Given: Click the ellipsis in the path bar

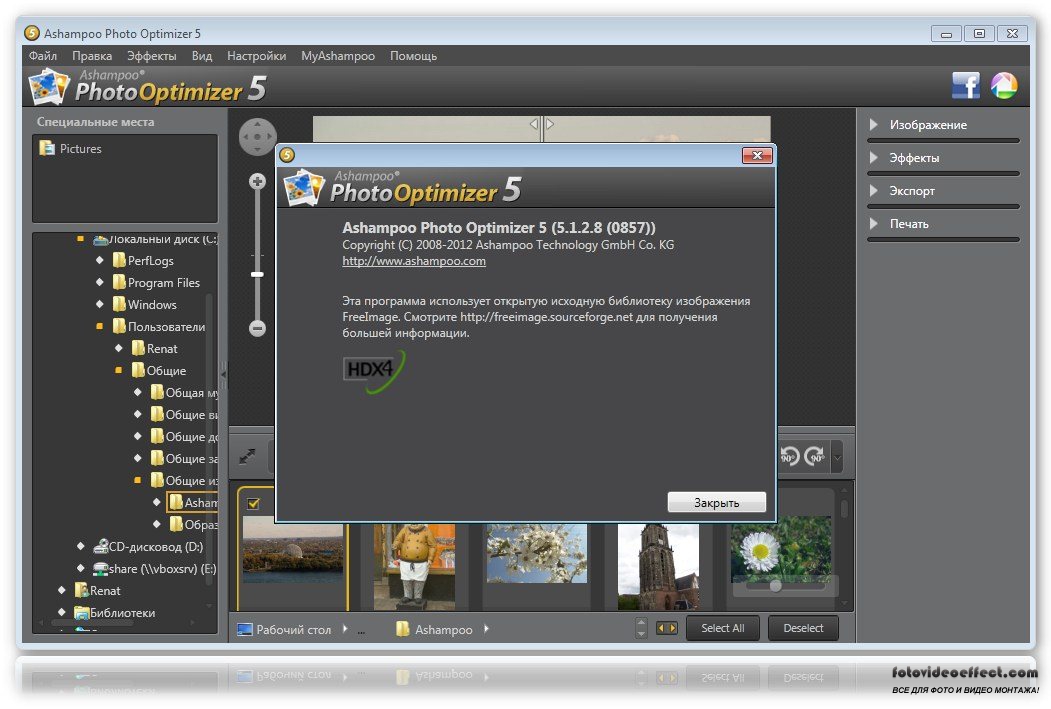Looking at the screenshot, I should (361, 631).
